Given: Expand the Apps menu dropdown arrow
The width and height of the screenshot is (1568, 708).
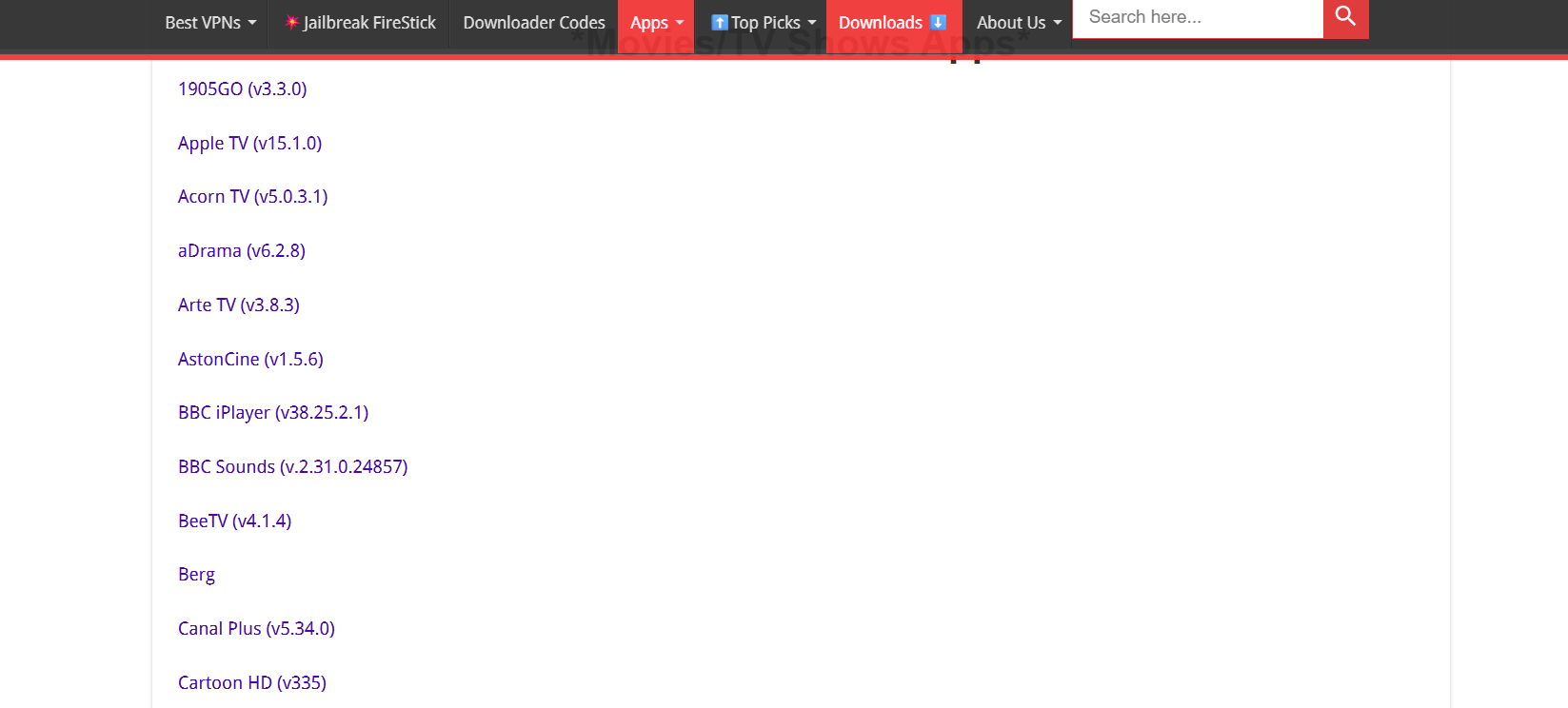Looking at the screenshot, I should pos(680,23).
